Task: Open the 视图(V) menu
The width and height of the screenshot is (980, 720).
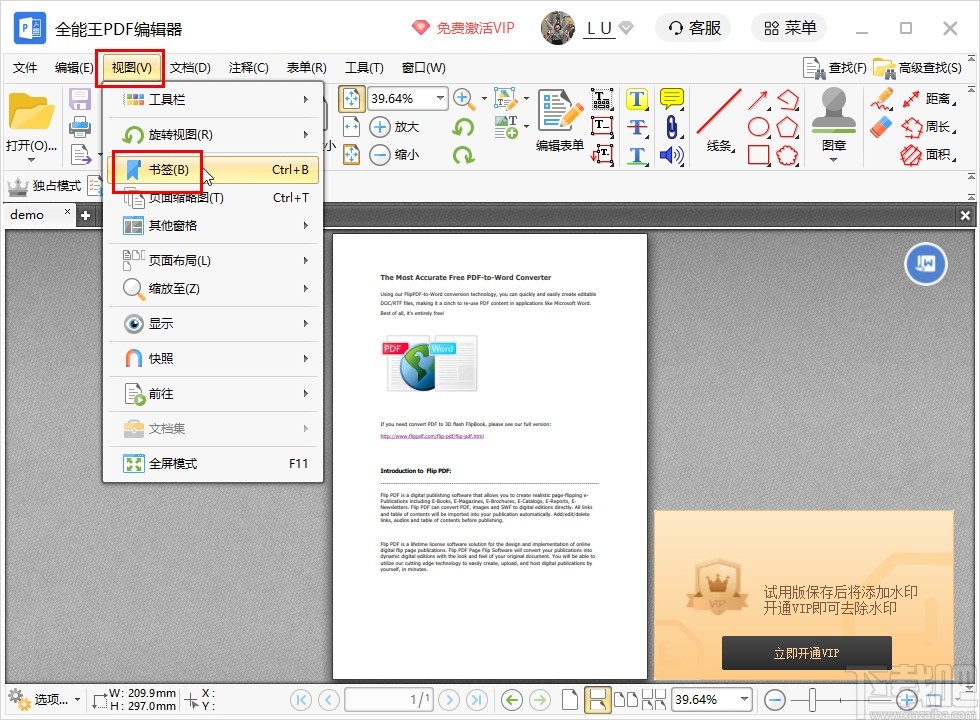Action: tap(131, 68)
